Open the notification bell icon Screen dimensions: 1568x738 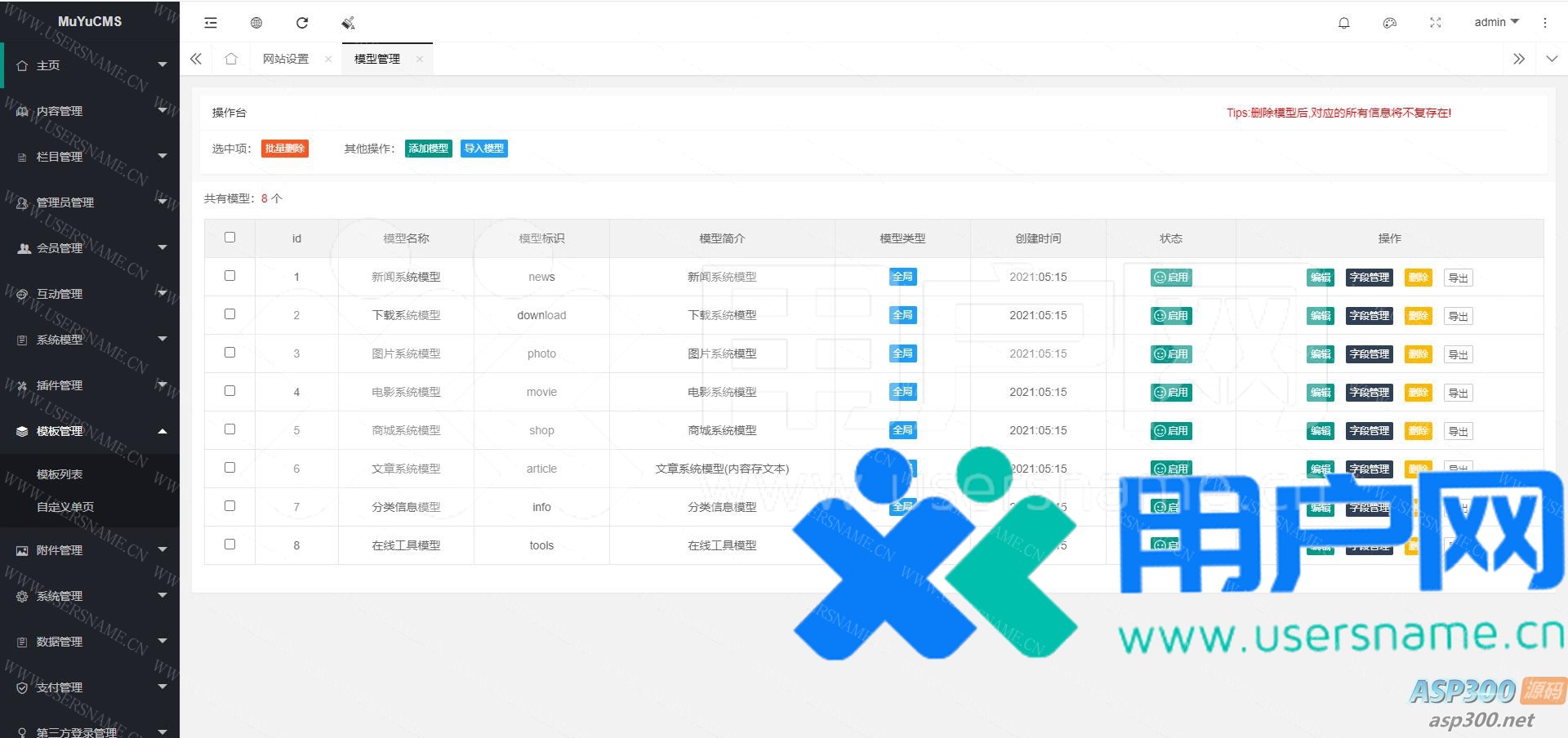point(1343,23)
